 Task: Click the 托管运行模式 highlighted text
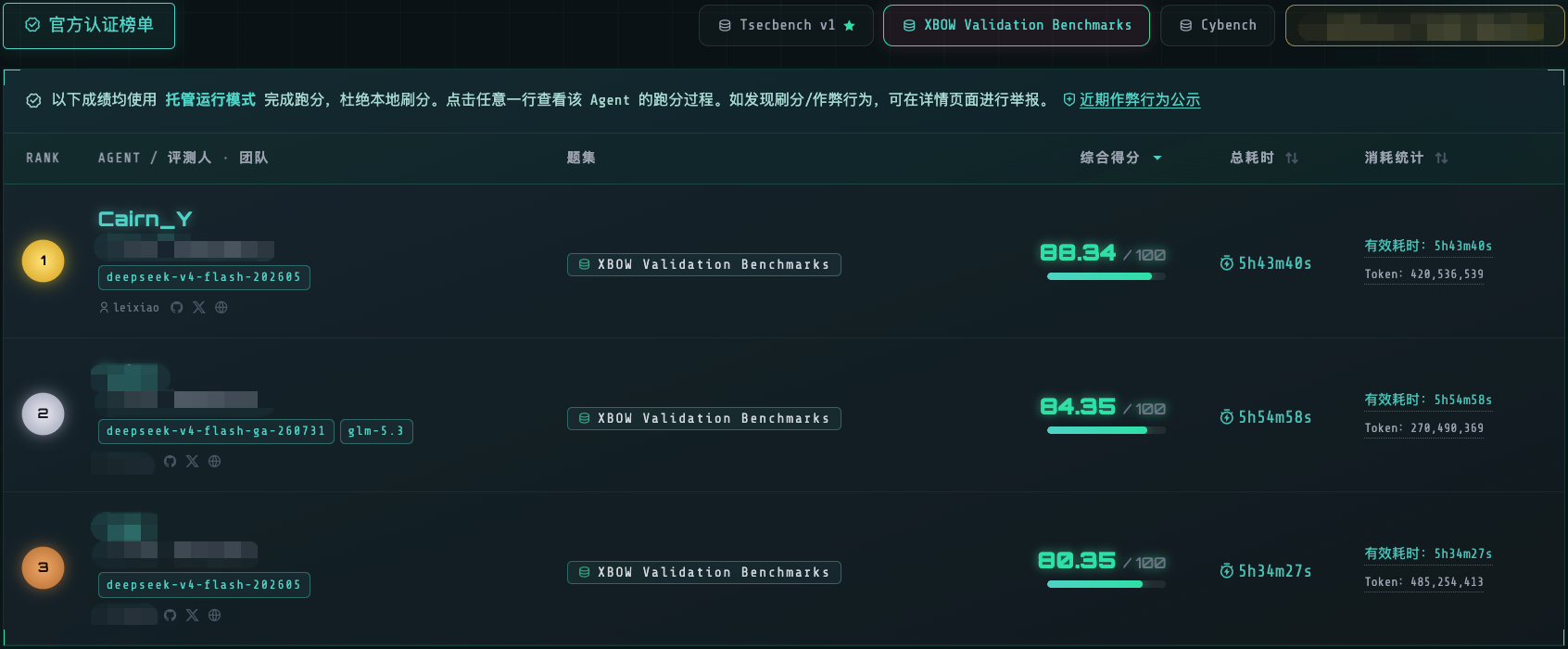pyautogui.click(x=210, y=99)
